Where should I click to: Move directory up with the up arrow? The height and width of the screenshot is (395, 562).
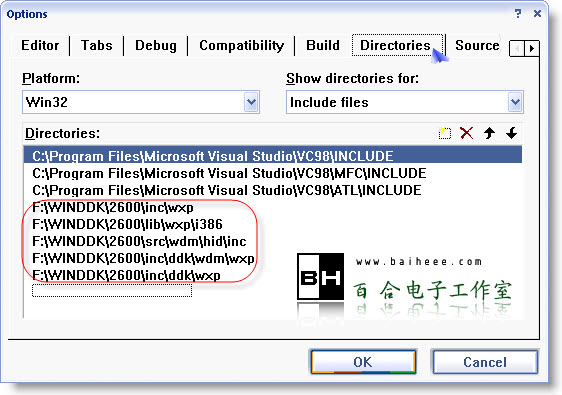tap(489, 133)
